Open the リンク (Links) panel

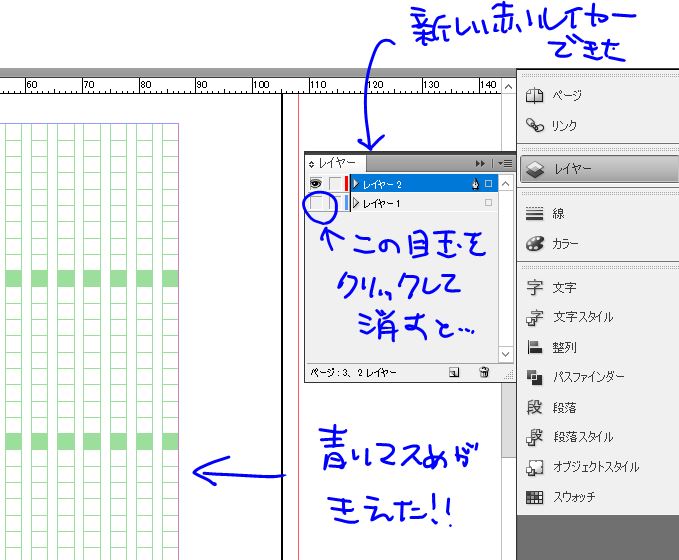(x=598, y=125)
